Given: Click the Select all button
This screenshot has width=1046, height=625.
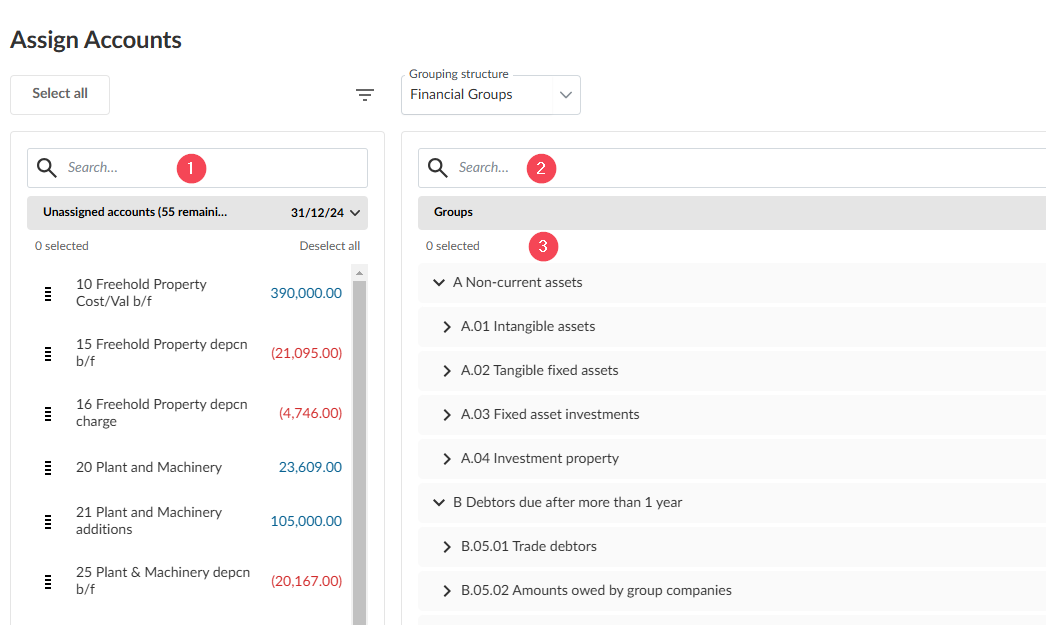Looking at the screenshot, I should pyautogui.click(x=60, y=94).
